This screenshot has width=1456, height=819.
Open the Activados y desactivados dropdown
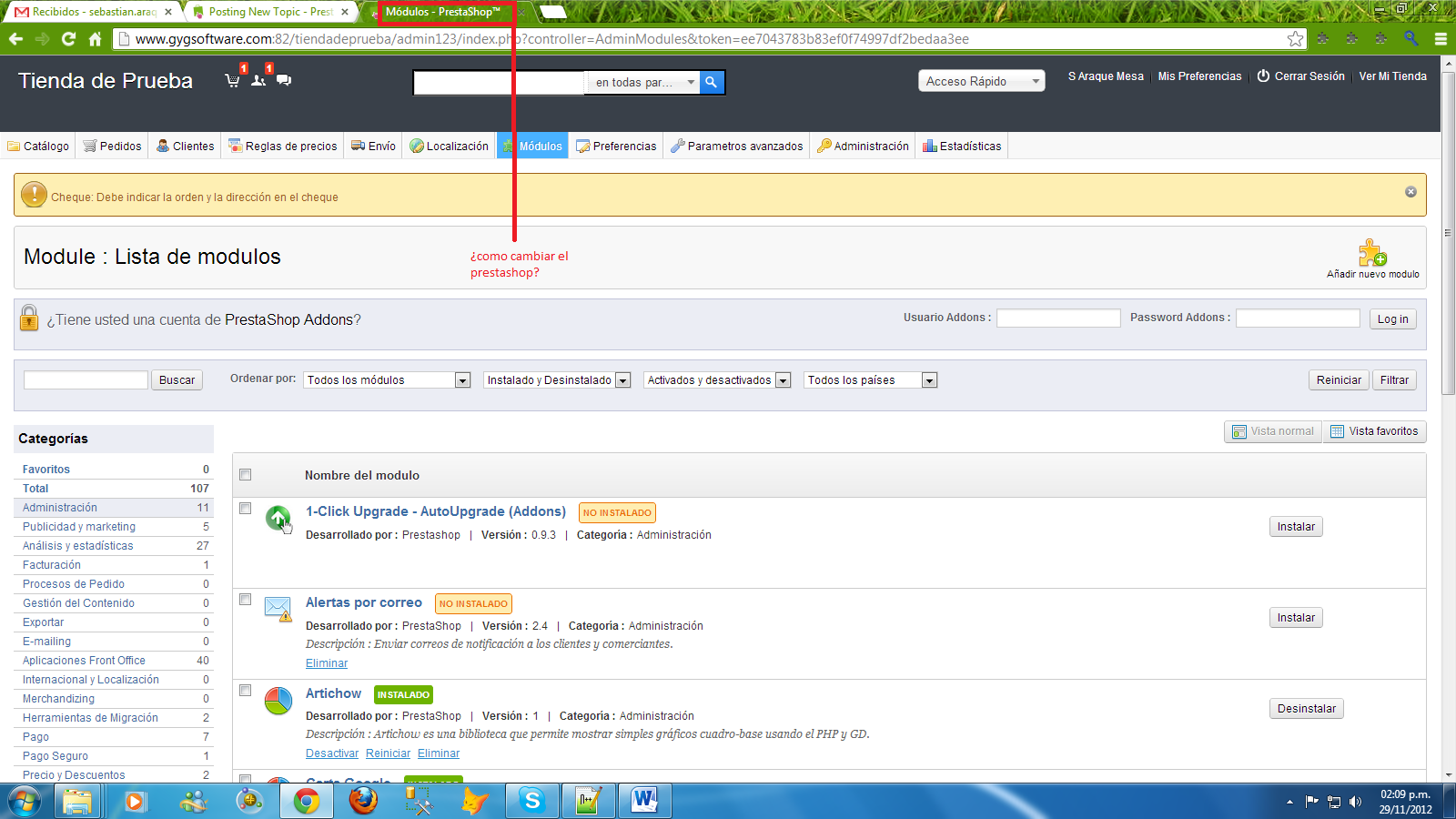coord(718,380)
